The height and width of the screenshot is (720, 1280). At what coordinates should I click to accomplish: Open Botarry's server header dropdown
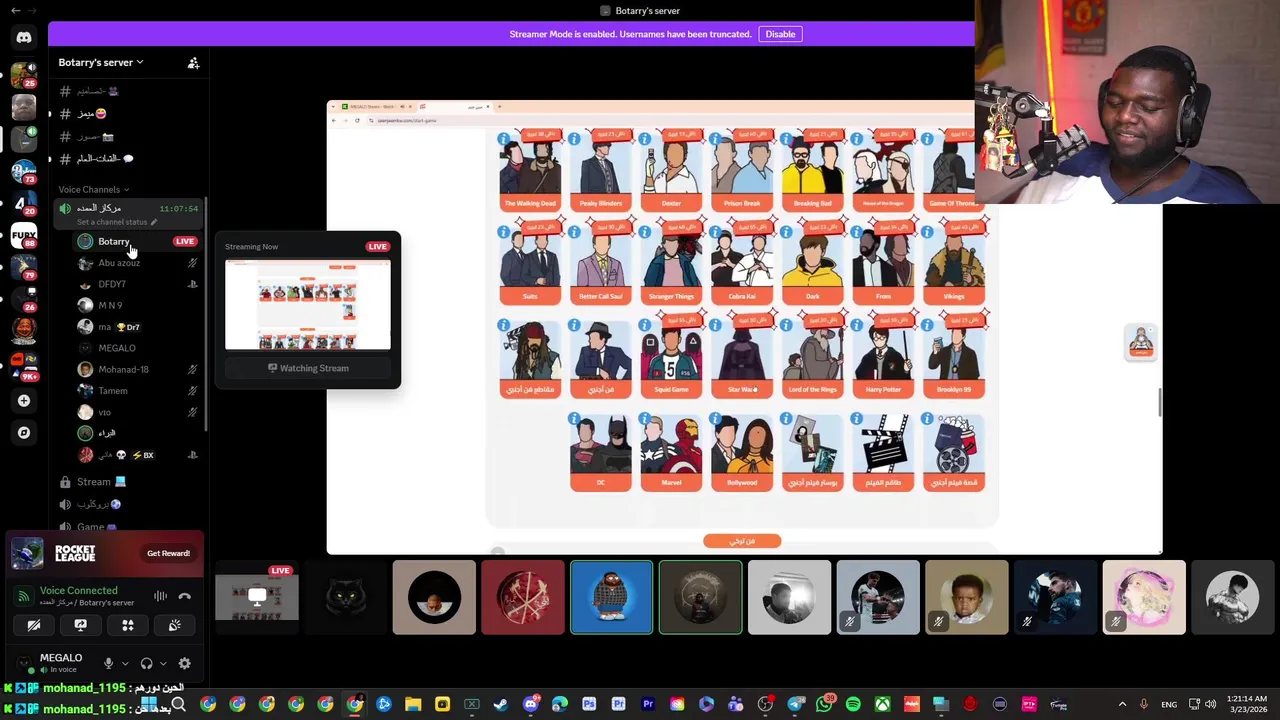[101, 62]
